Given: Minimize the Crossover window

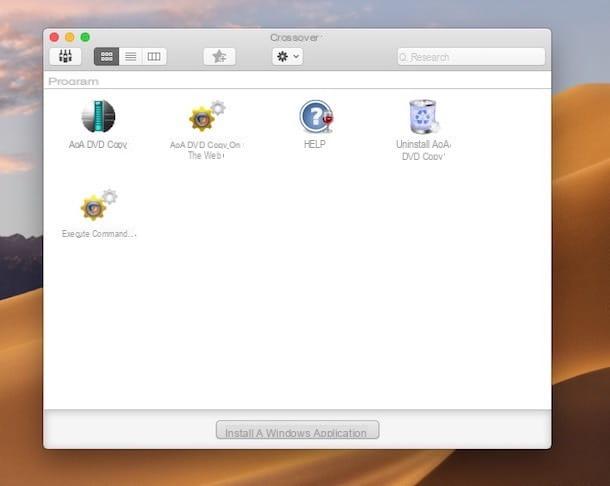Looking at the screenshot, I should (70, 37).
